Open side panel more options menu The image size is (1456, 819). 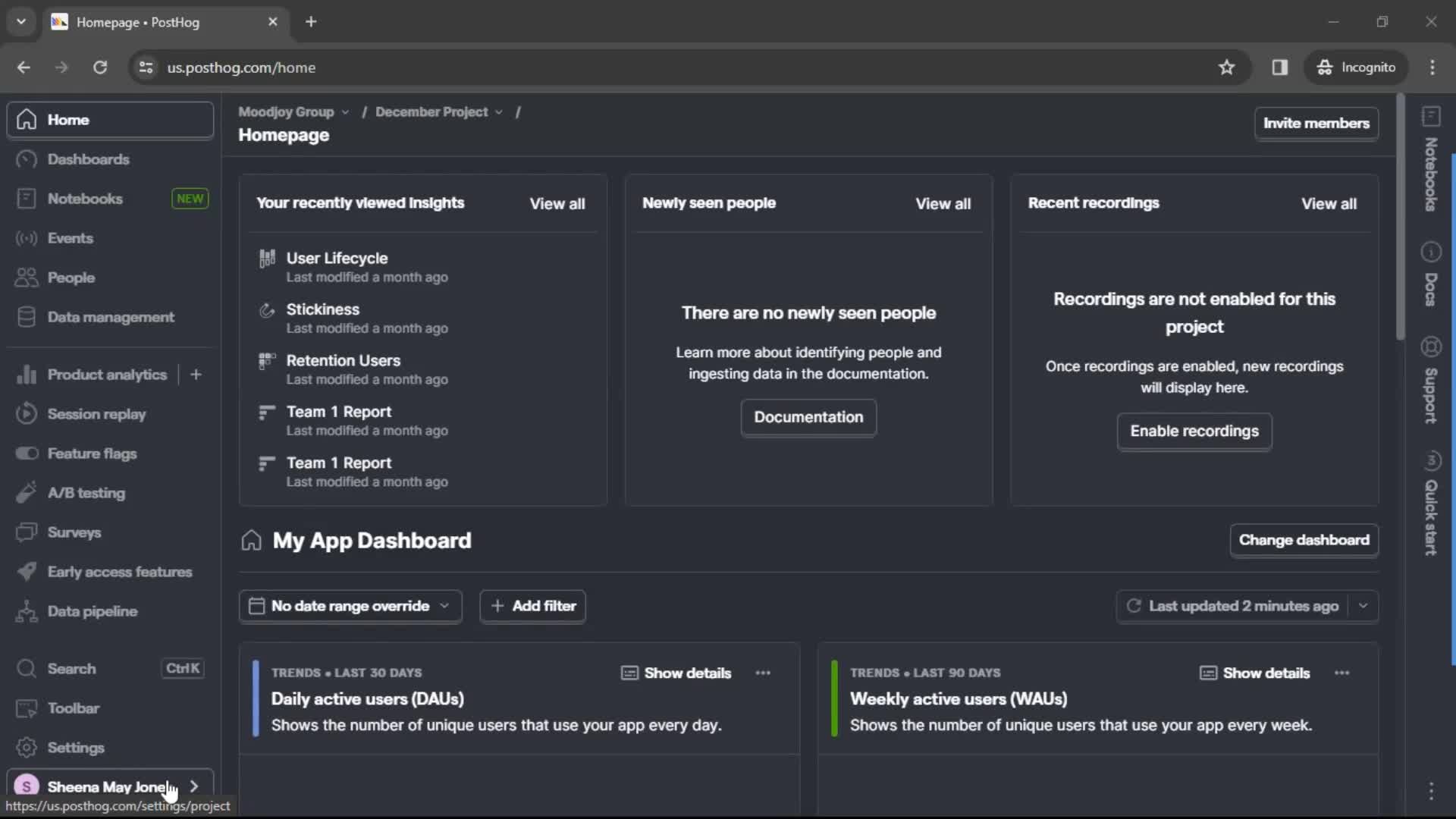click(1431, 791)
